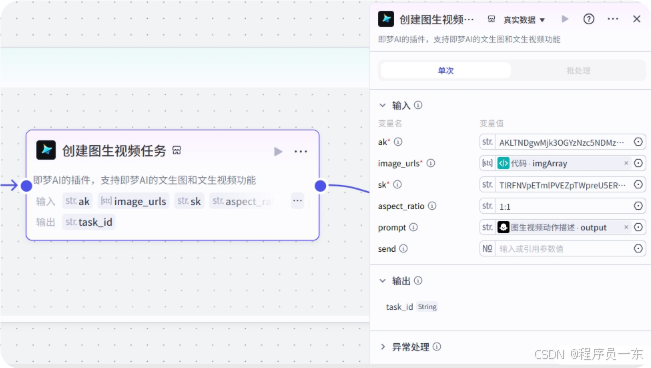Click the No. type badge for send
This screenshot has height=368, width=651.
point(487,248)
